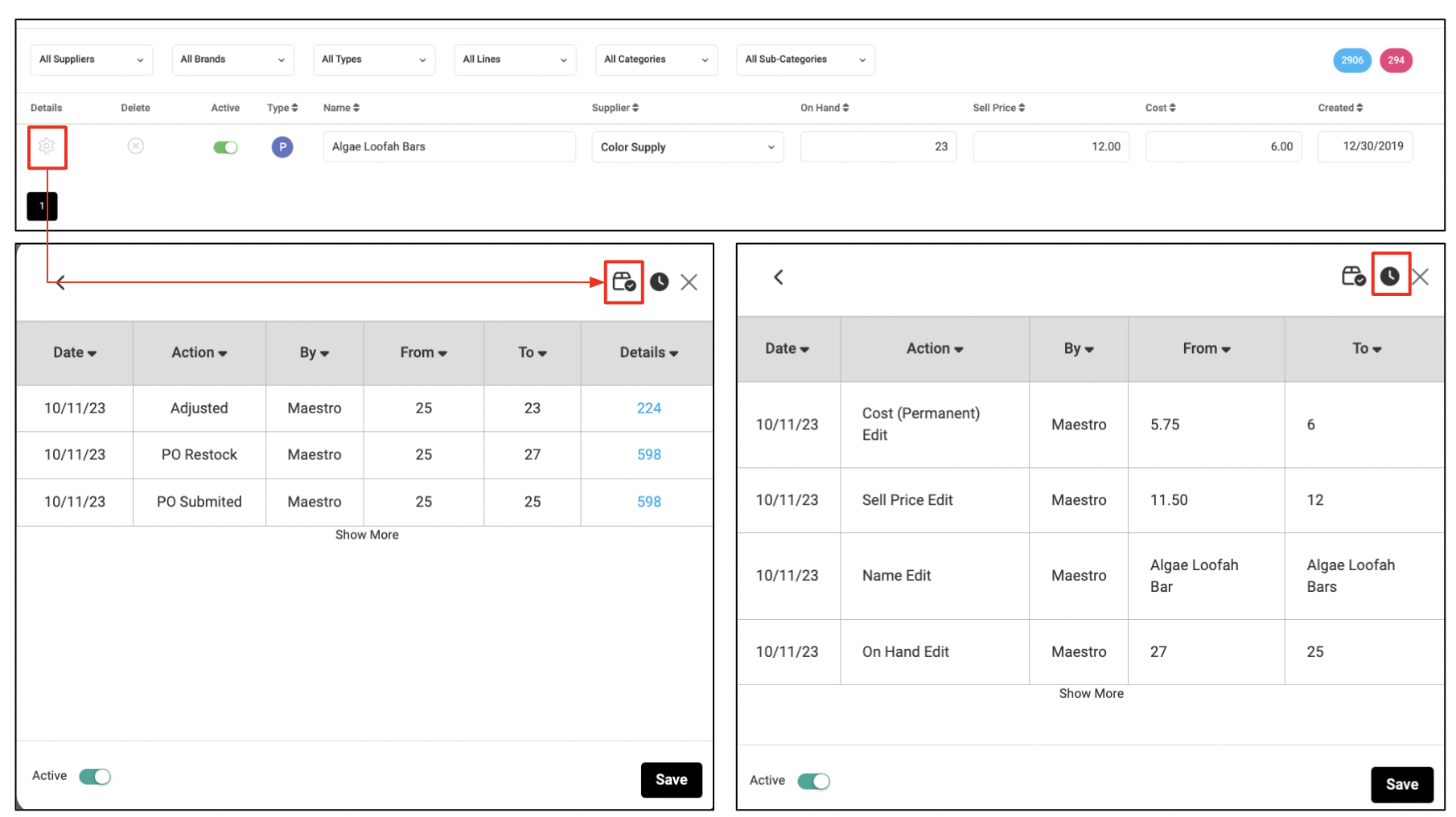
Task: Open inventory history icon in right panel
Action: (x=1354, y=277)
